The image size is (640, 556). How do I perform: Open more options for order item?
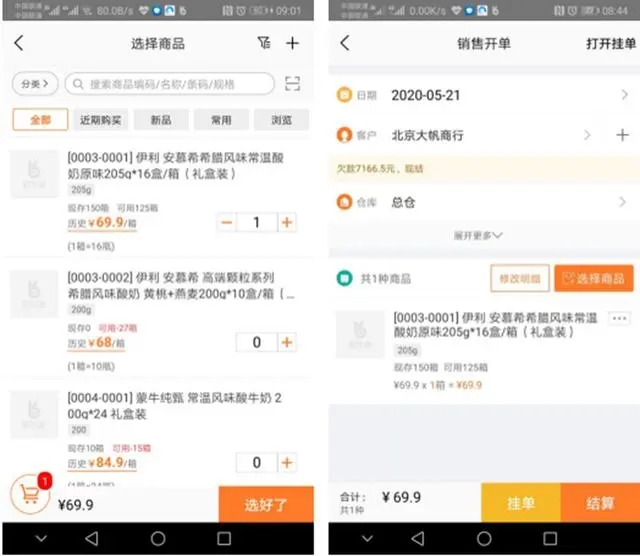click(x=620, y=318)
